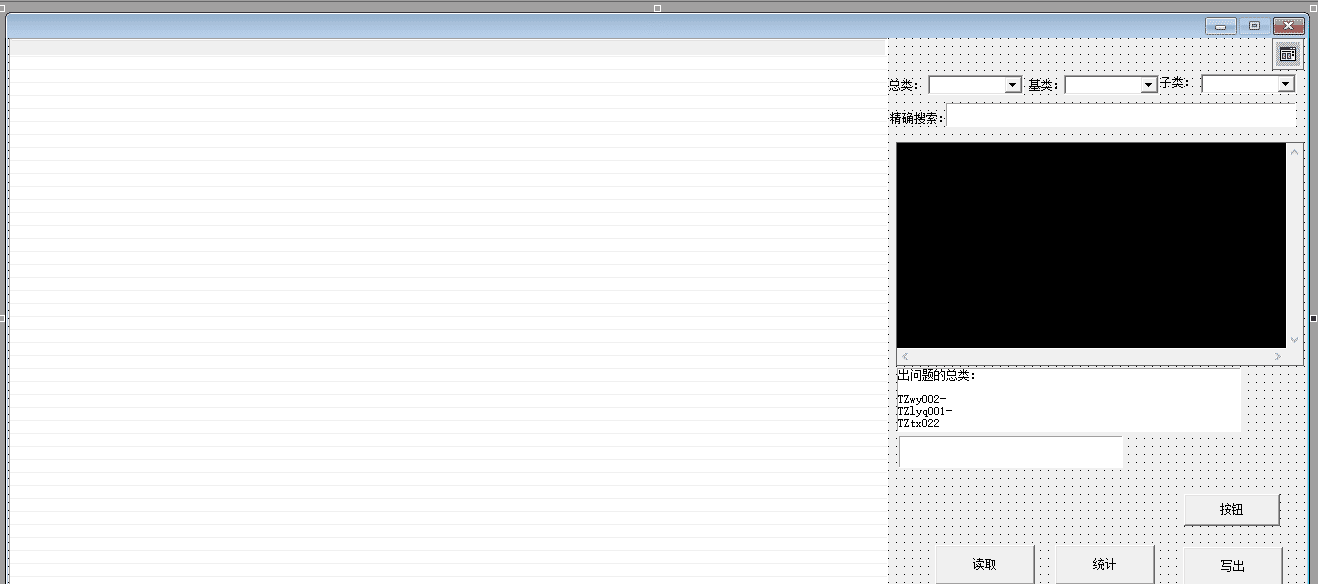Screen dimensions: 1318x584
Task: Click the down arrow of vertical scrollbar
Action: click(1294, 340)
